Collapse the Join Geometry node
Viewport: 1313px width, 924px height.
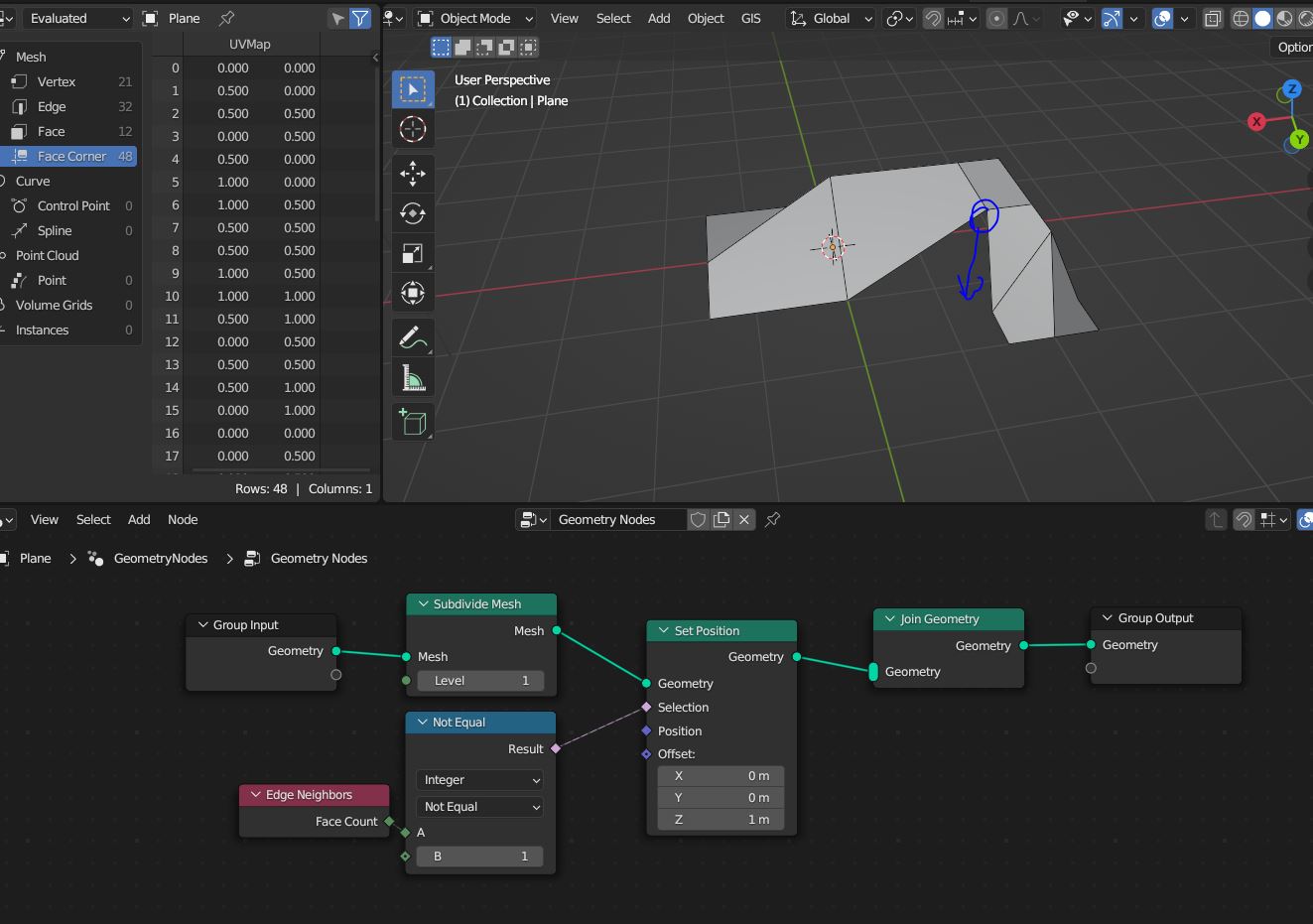(x=890, y=618)
